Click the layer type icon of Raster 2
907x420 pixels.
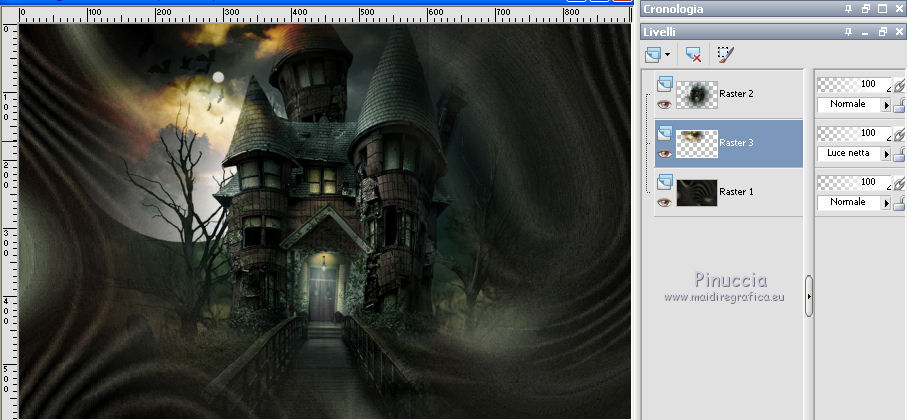click(x=664, y=84)
